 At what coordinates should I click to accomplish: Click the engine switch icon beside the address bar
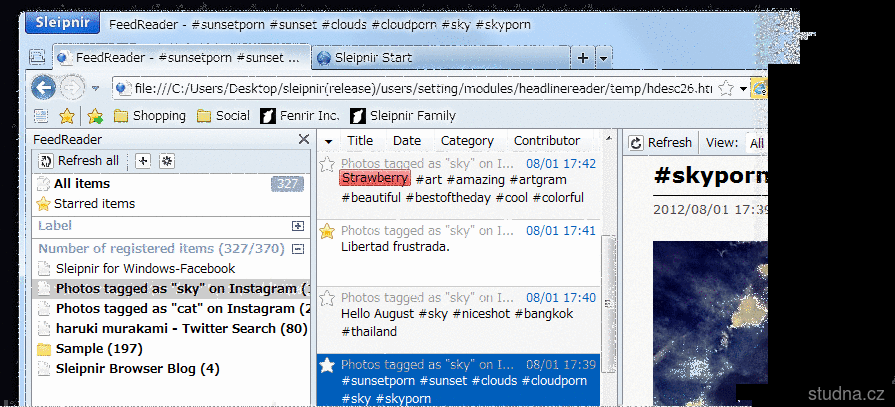point(759,88)
